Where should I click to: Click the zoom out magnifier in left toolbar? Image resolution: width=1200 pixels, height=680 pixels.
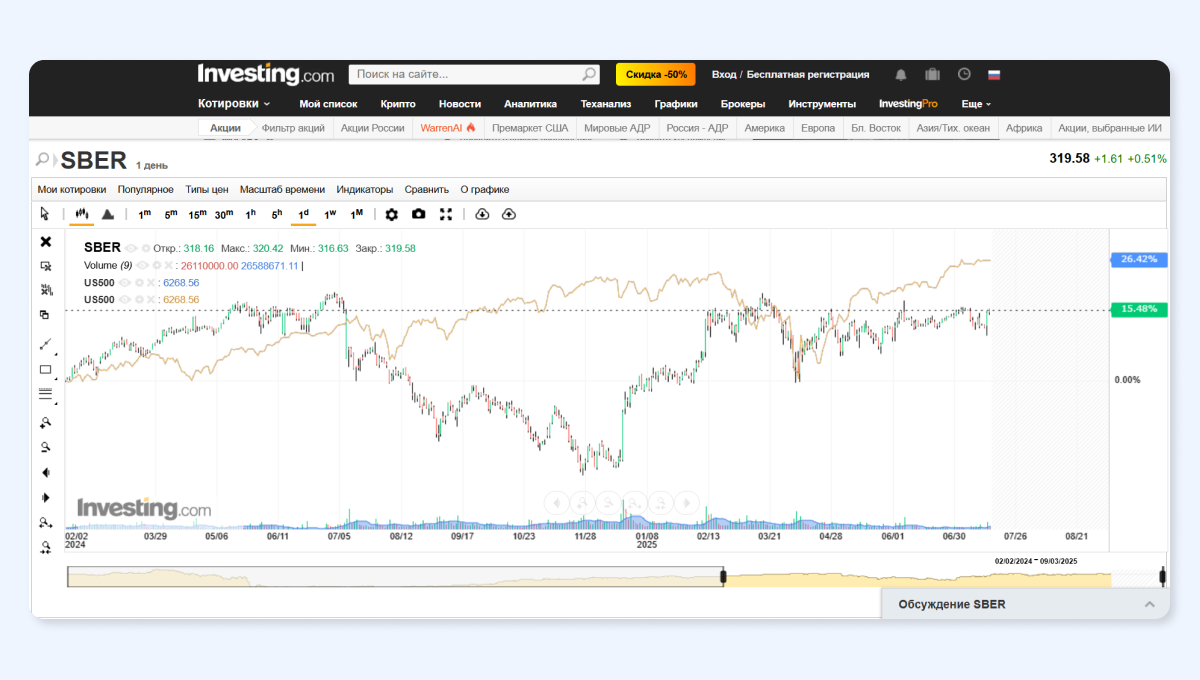tap(45, 447)
